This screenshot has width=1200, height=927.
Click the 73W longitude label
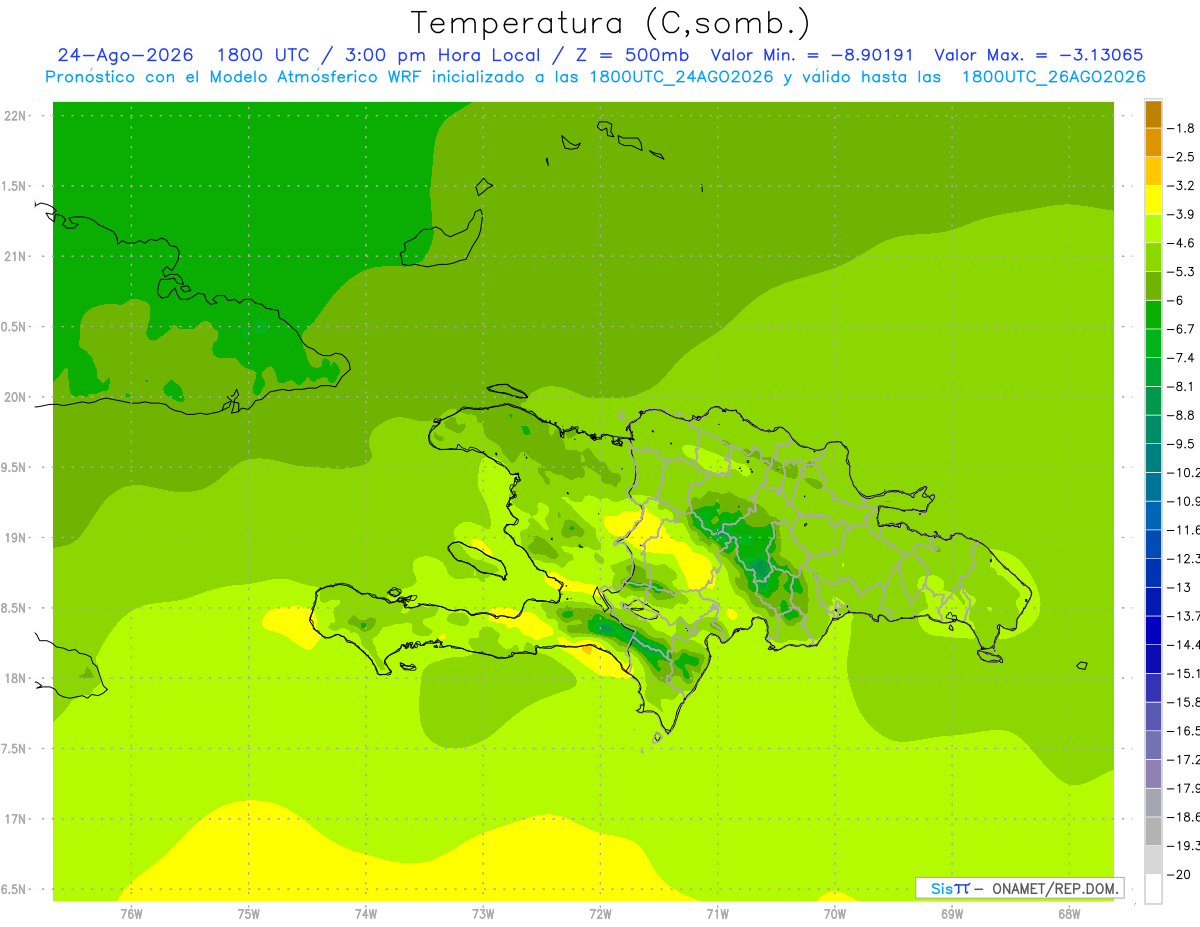tap(483, 913)
